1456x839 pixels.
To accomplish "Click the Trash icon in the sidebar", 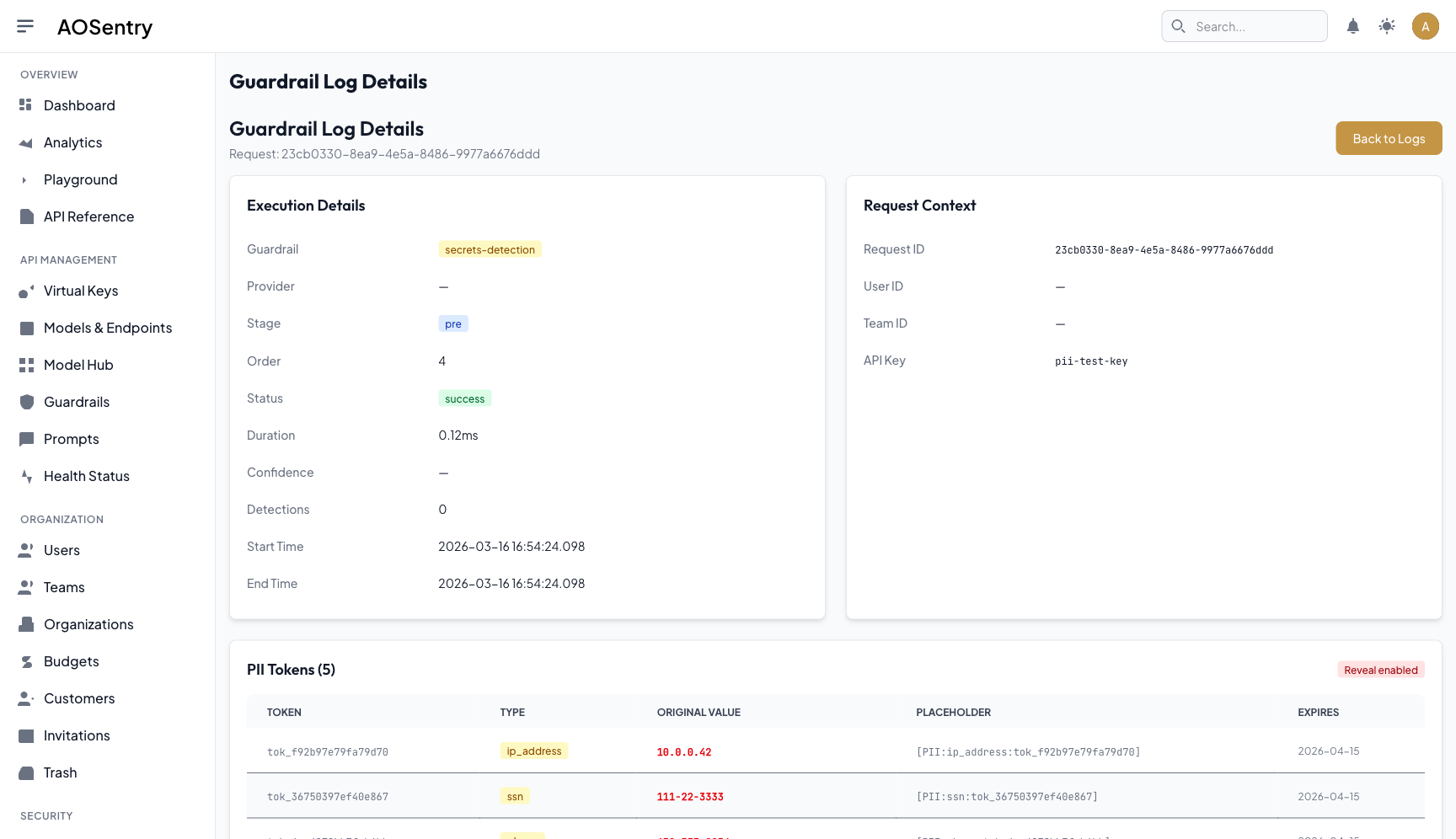I will click(x=26, y=772).
